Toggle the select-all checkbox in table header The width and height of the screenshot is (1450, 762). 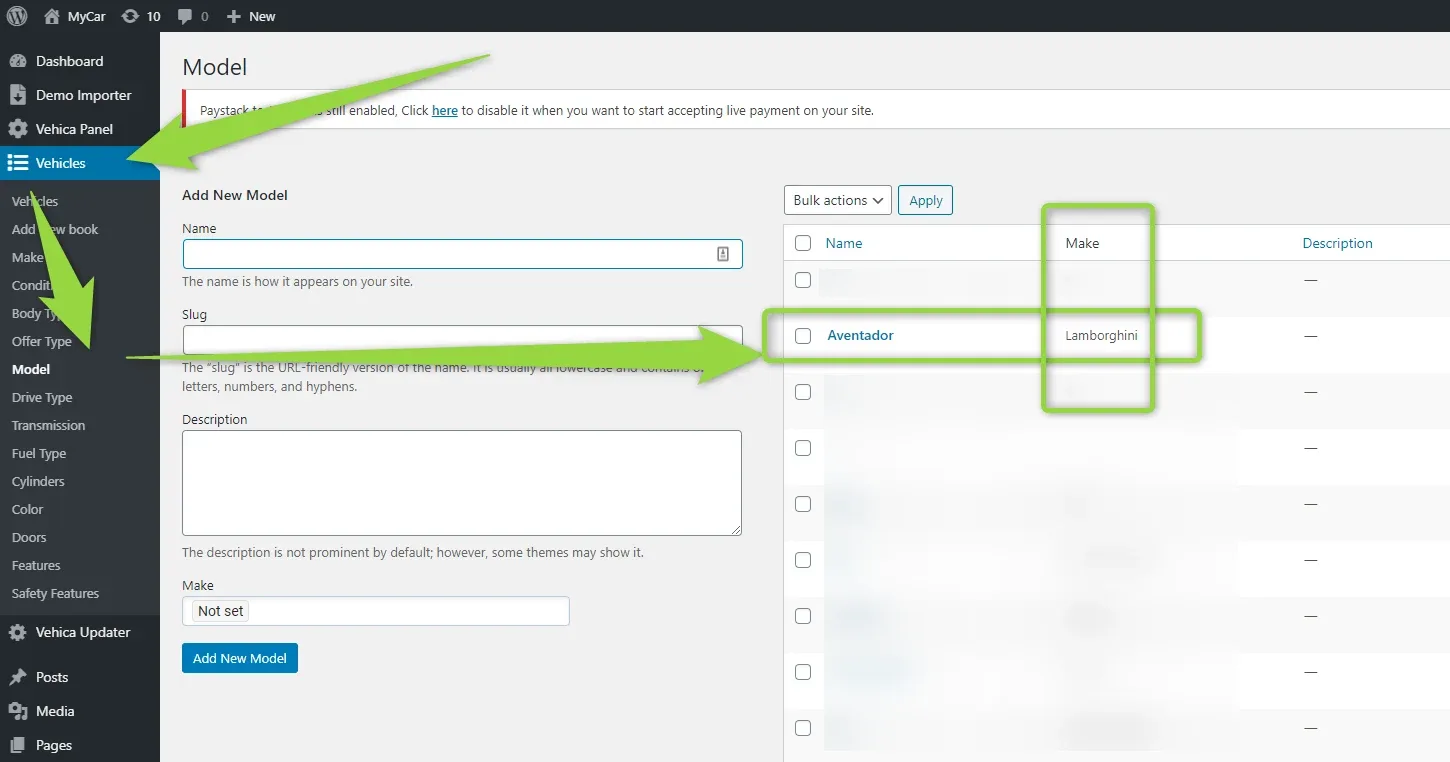pyautogui.click(x=803, y=243)
